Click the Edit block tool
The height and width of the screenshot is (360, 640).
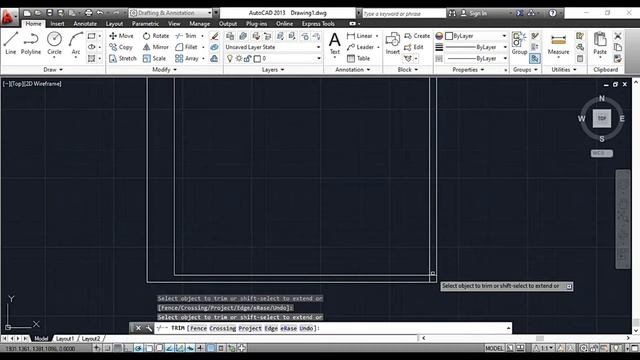coord(413,47)
